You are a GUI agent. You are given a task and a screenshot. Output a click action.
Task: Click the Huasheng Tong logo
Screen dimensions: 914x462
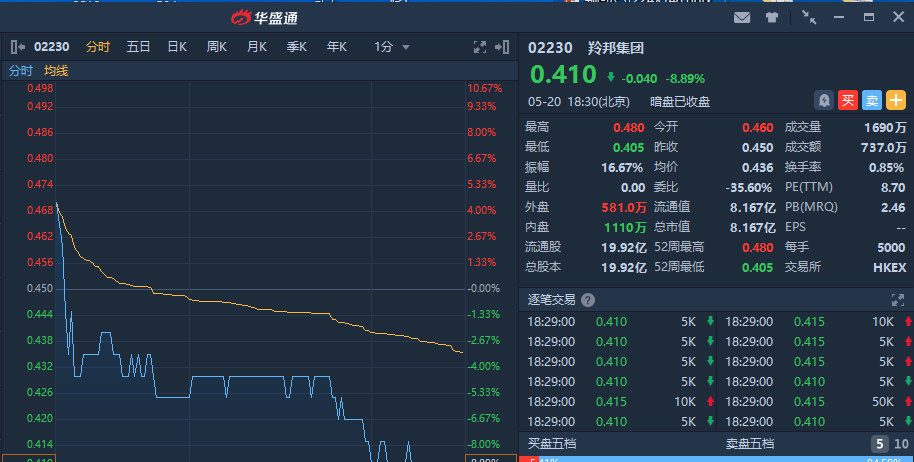(x=264, y=17)
